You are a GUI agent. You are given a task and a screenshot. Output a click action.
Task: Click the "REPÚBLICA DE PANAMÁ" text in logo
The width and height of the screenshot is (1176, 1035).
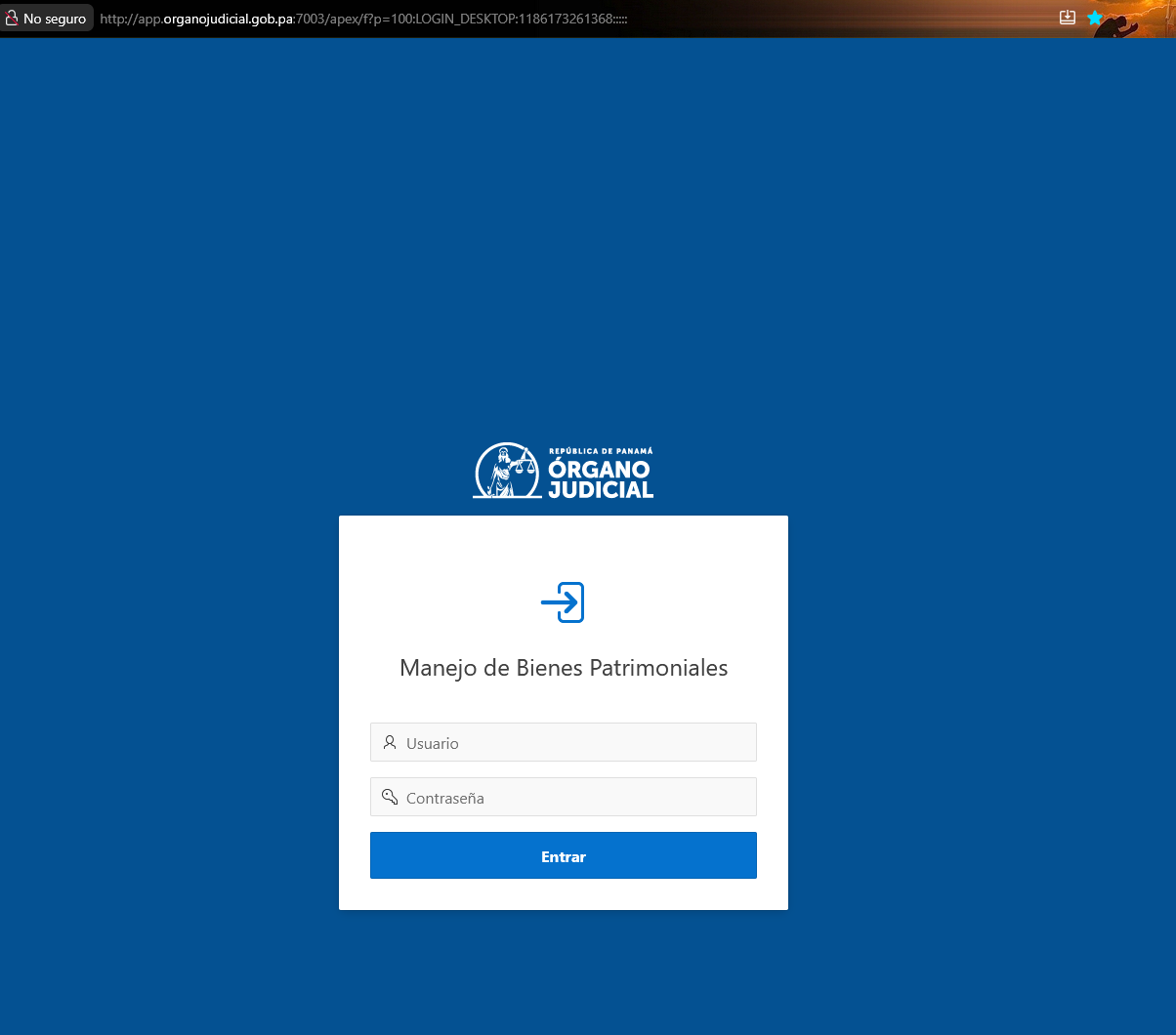point(600,451)
